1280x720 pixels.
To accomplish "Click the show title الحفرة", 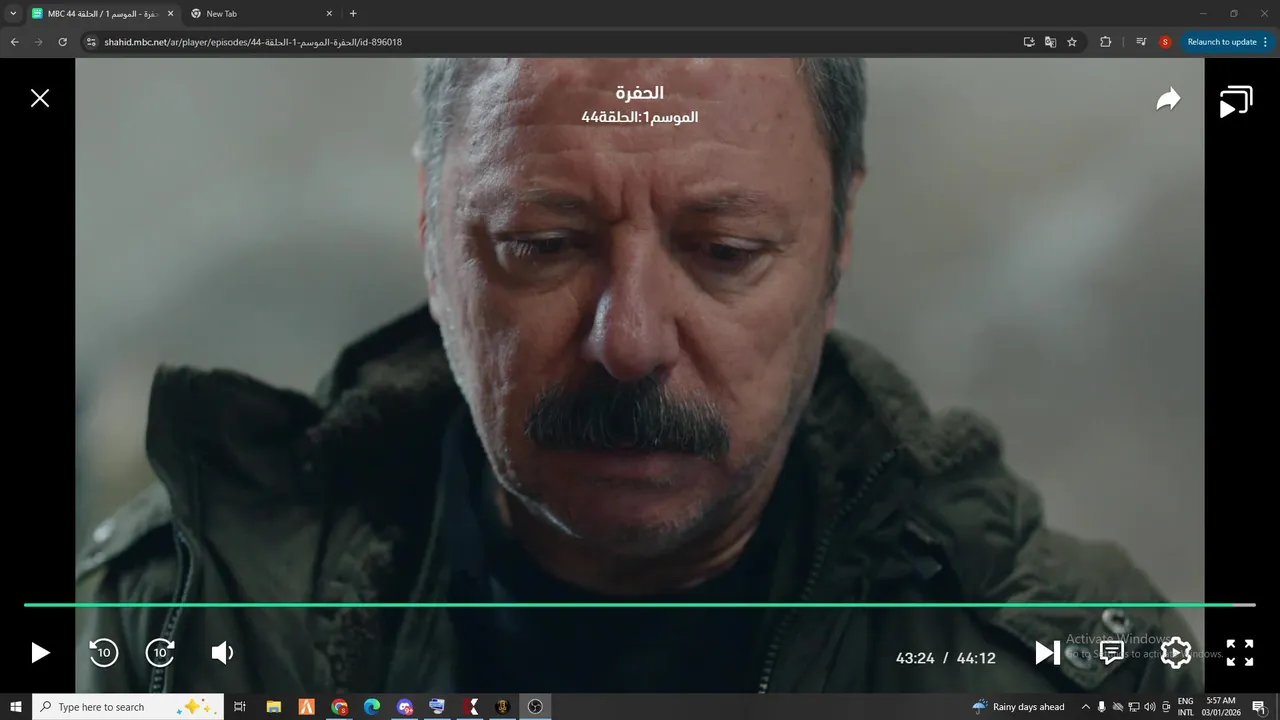I will tap(640, 93).
